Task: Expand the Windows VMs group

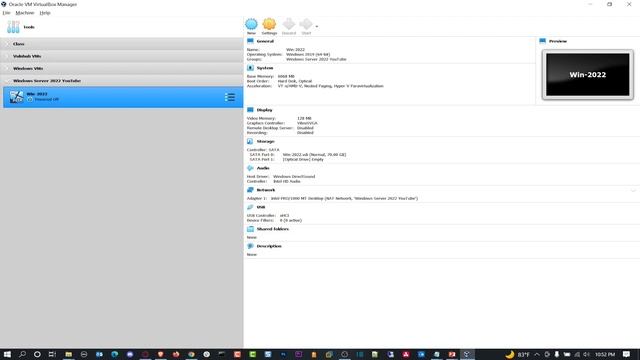Action: point(122,68)
